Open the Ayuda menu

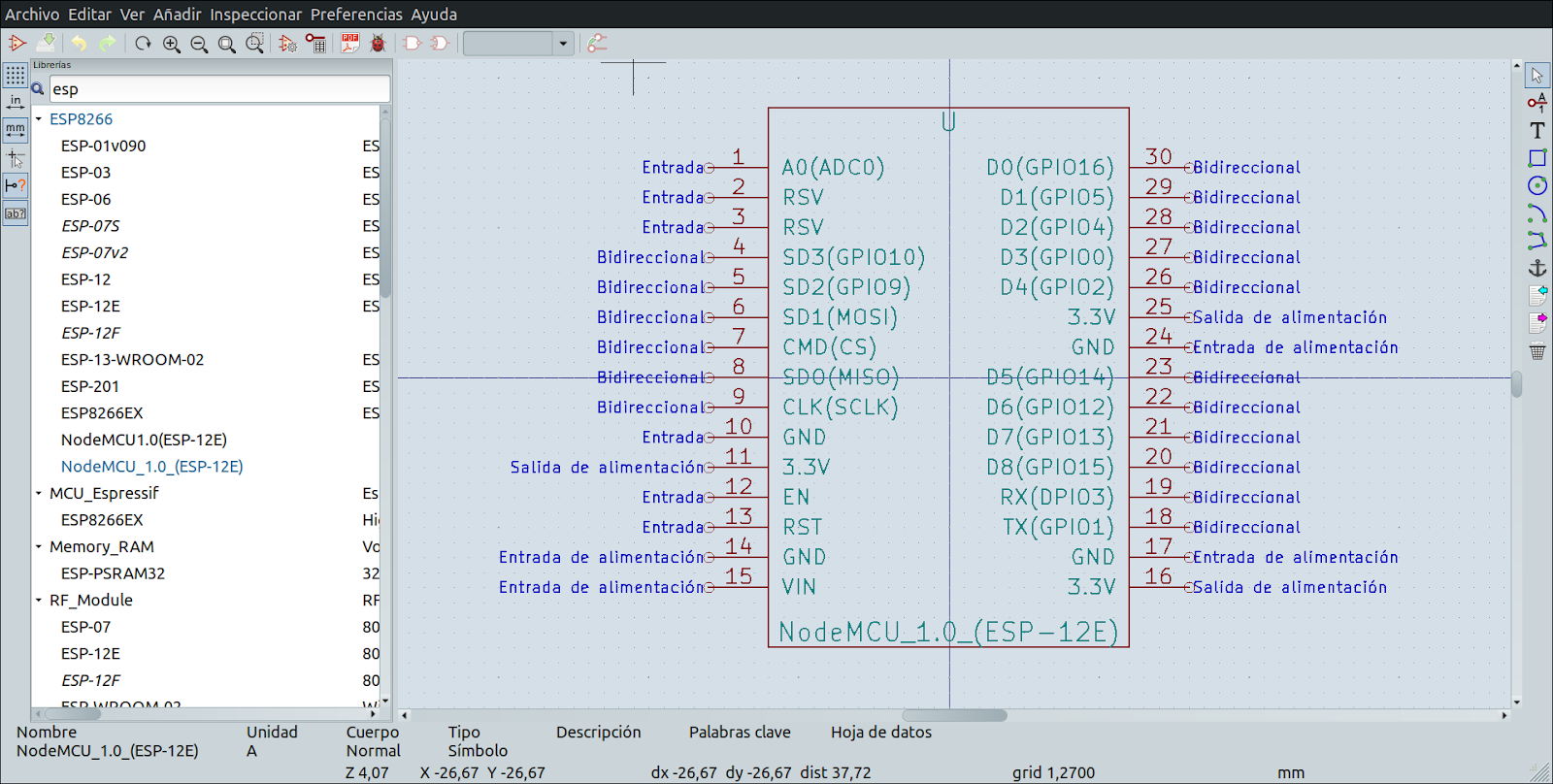[434, 15]
